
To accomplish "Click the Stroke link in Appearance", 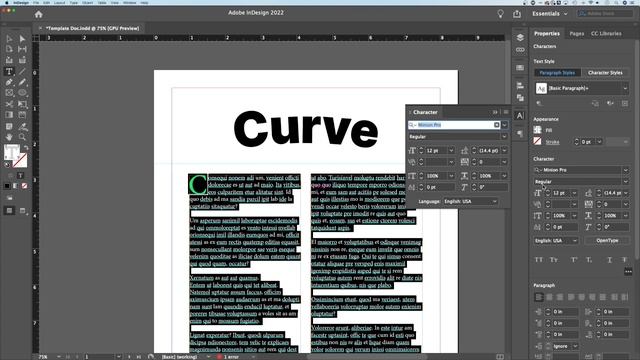I will [x=552, y=142].
